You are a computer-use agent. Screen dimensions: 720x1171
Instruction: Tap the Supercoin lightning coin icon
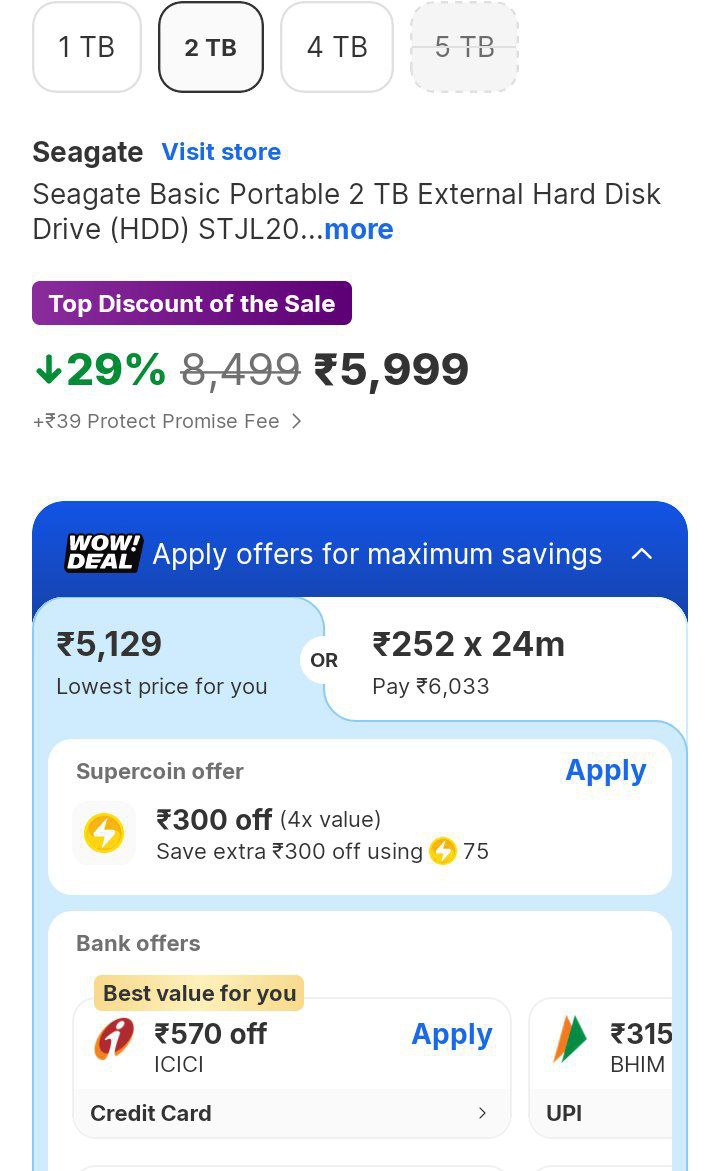[104, 833]
